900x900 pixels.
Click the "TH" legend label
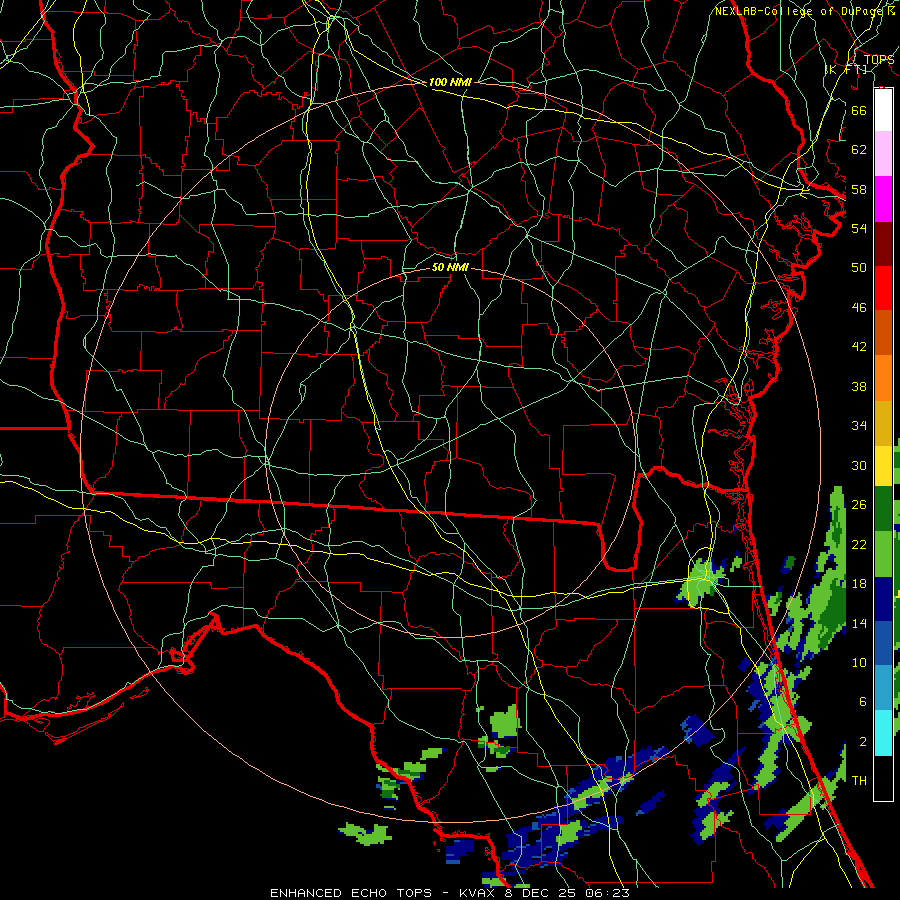pos(859,781)
